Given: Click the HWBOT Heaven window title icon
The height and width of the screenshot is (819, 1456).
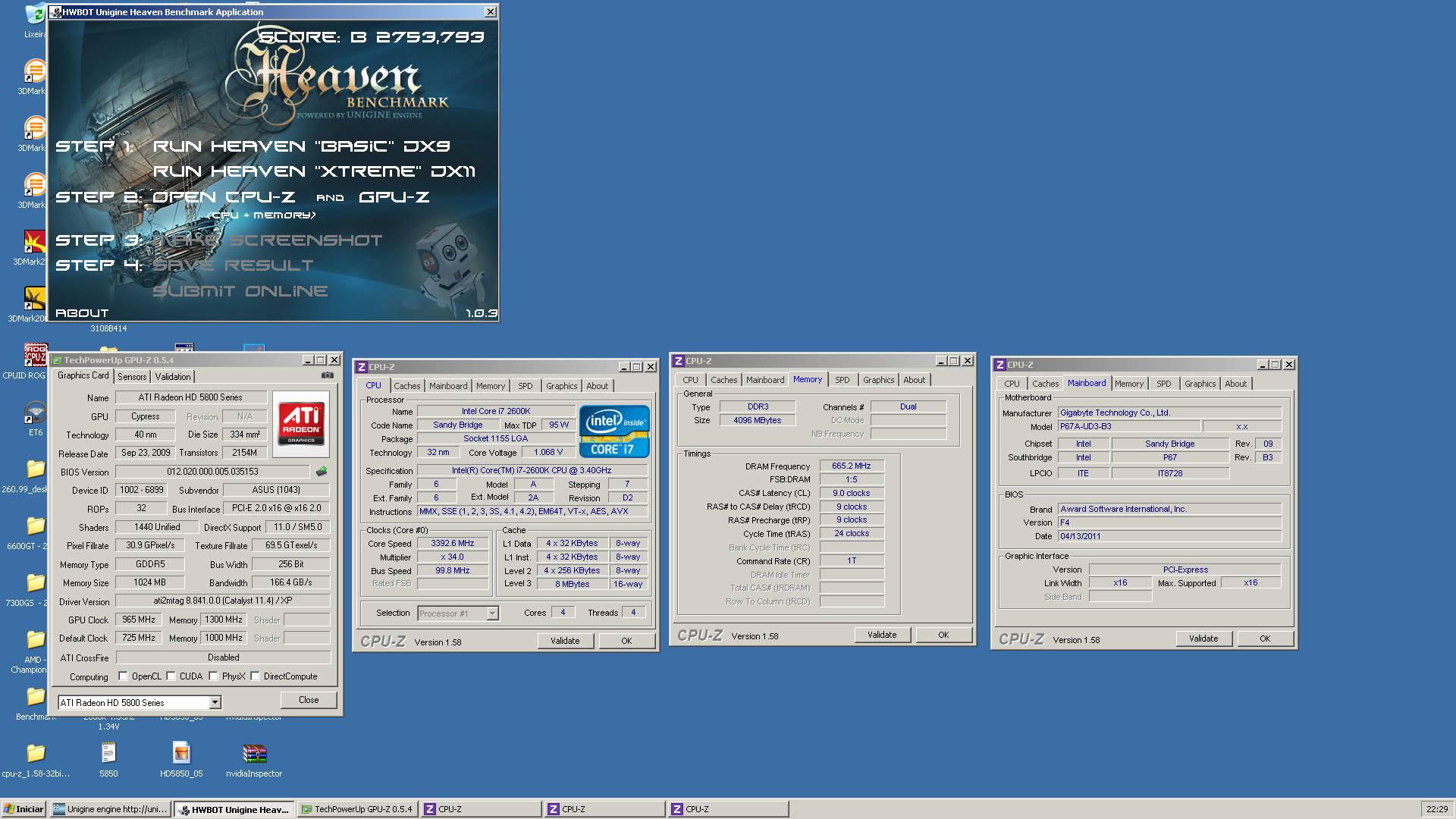Looking at the screenshot, I should (x=55, y=12).
